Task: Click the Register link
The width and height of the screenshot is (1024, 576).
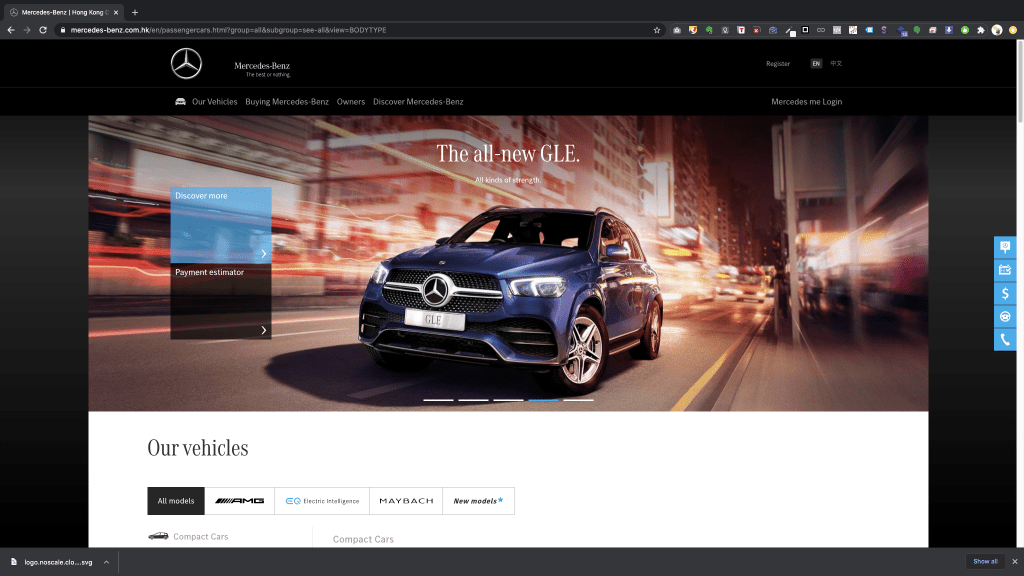Action: 778,63
